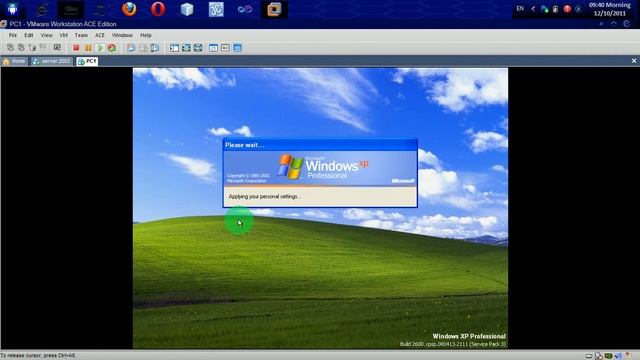Image resolution: width=640 pixels, height=360 pixels.
Task: Click the green Power On play icon
Action: click(100, 48)
